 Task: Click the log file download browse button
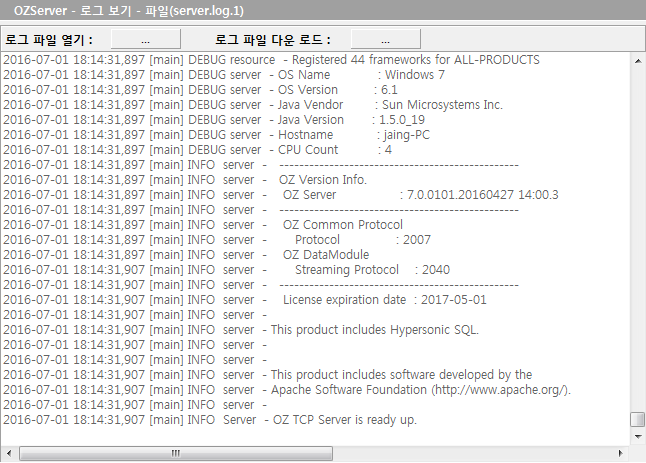(x=385, y=40)
